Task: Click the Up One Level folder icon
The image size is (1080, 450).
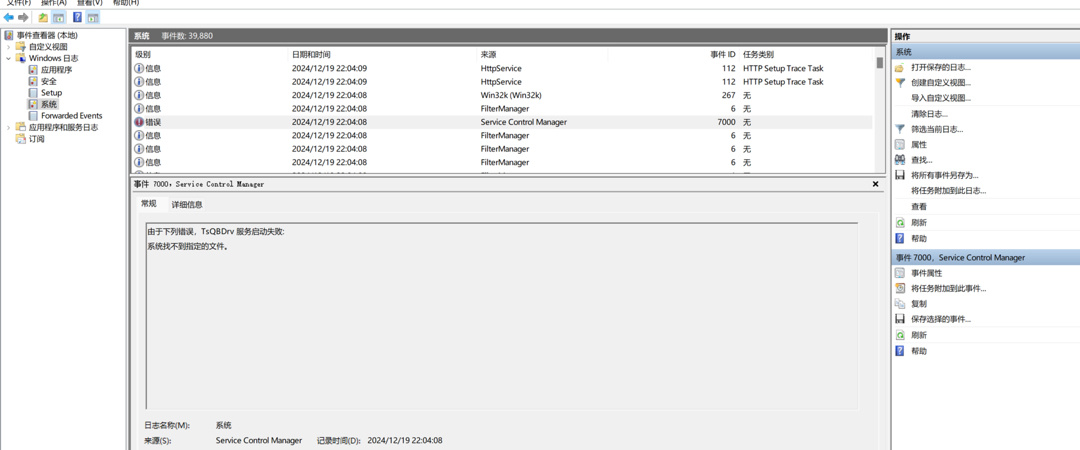Action: pos(43,18)
